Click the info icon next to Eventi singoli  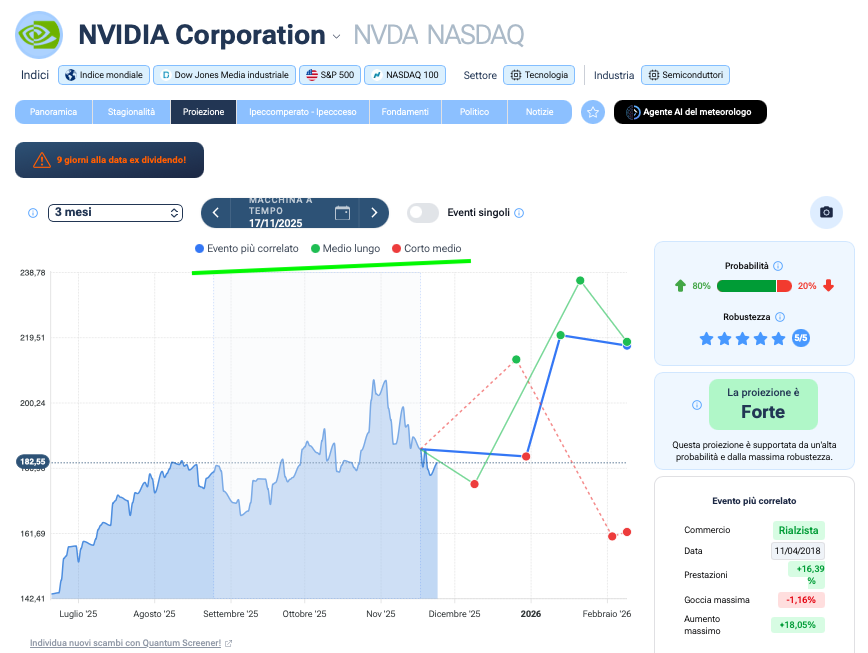click(519, 213)
